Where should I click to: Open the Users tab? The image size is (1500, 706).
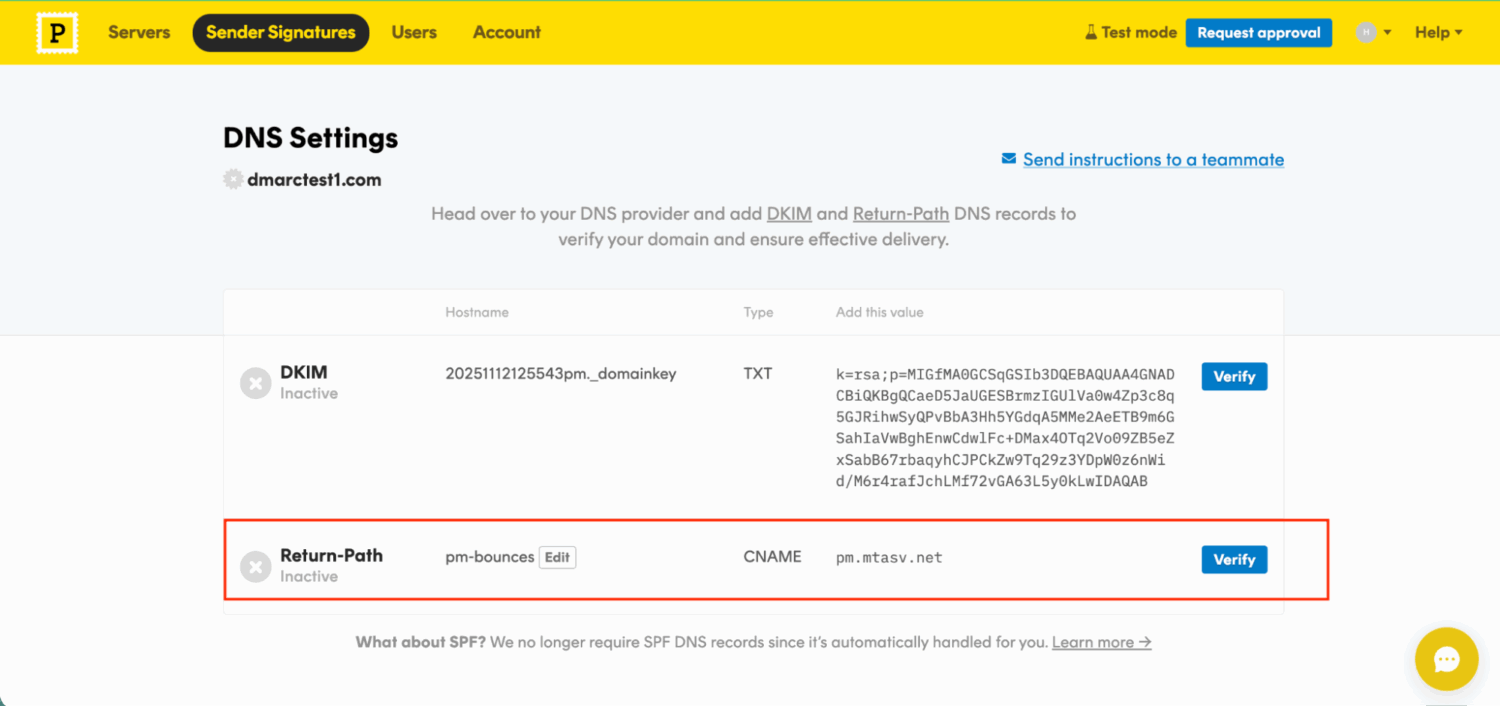point(414,33)
